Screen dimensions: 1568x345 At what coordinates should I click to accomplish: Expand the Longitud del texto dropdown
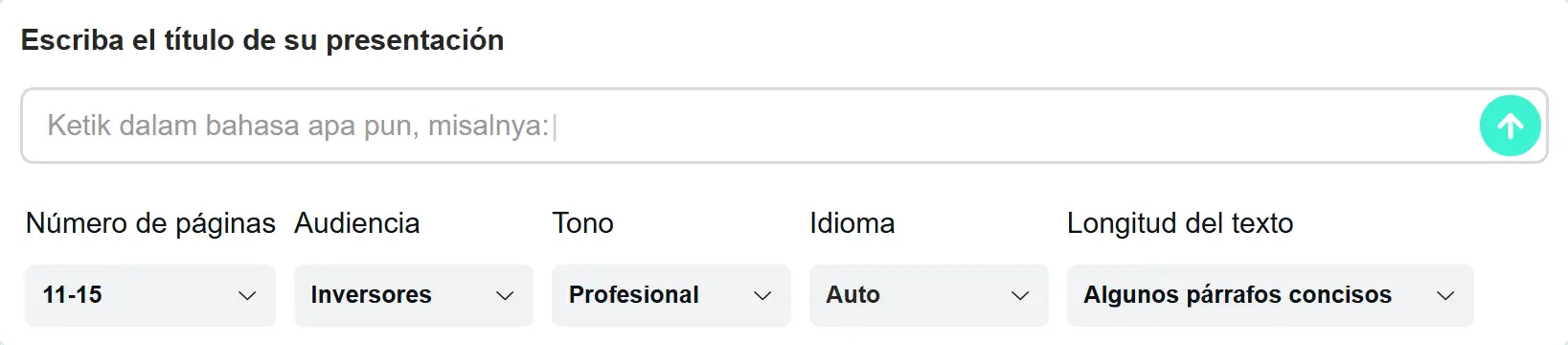pyautogui.click(x=1270, y=295)
